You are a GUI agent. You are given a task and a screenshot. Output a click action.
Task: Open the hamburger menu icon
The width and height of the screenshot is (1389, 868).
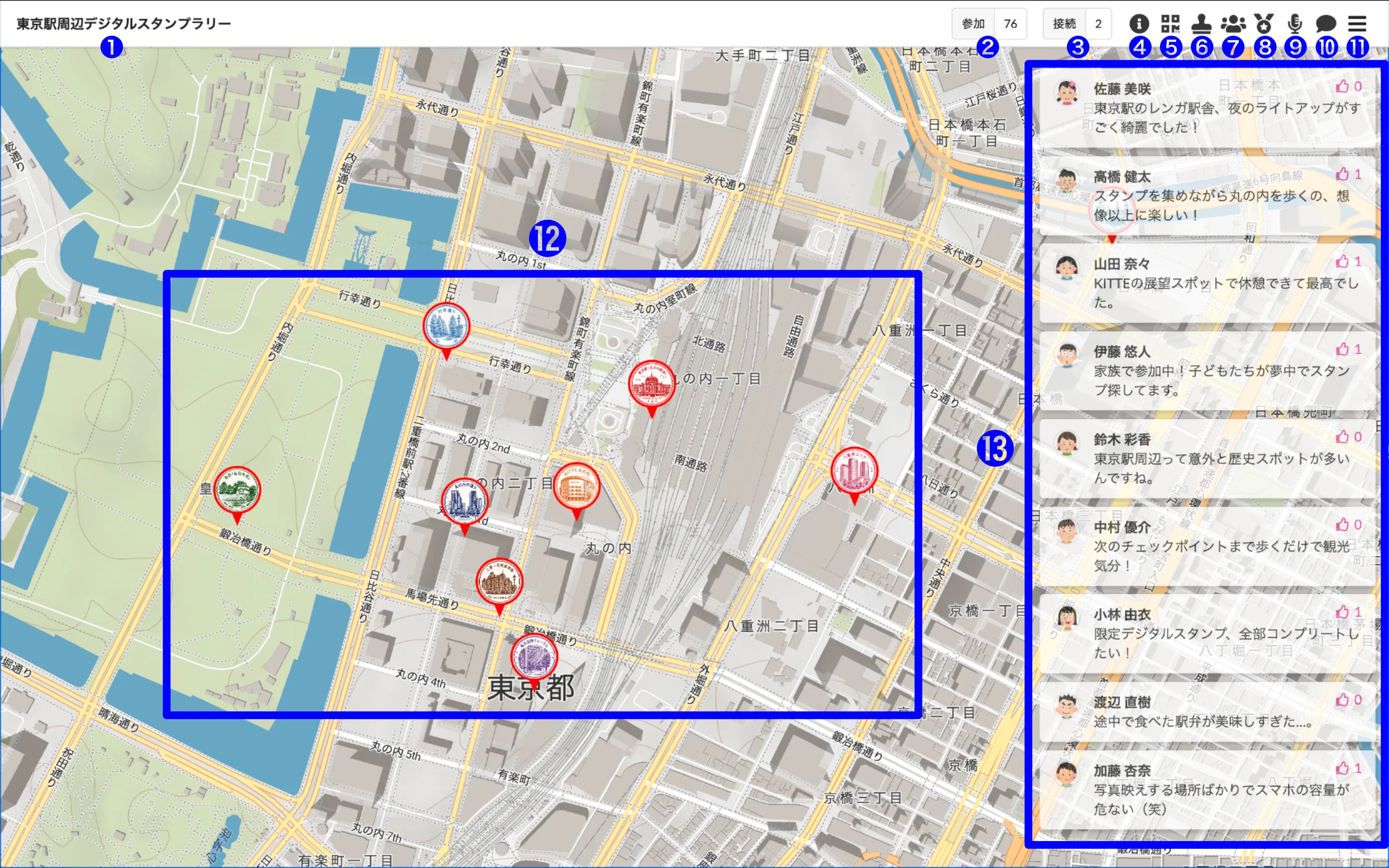(x=1358, y=24)
